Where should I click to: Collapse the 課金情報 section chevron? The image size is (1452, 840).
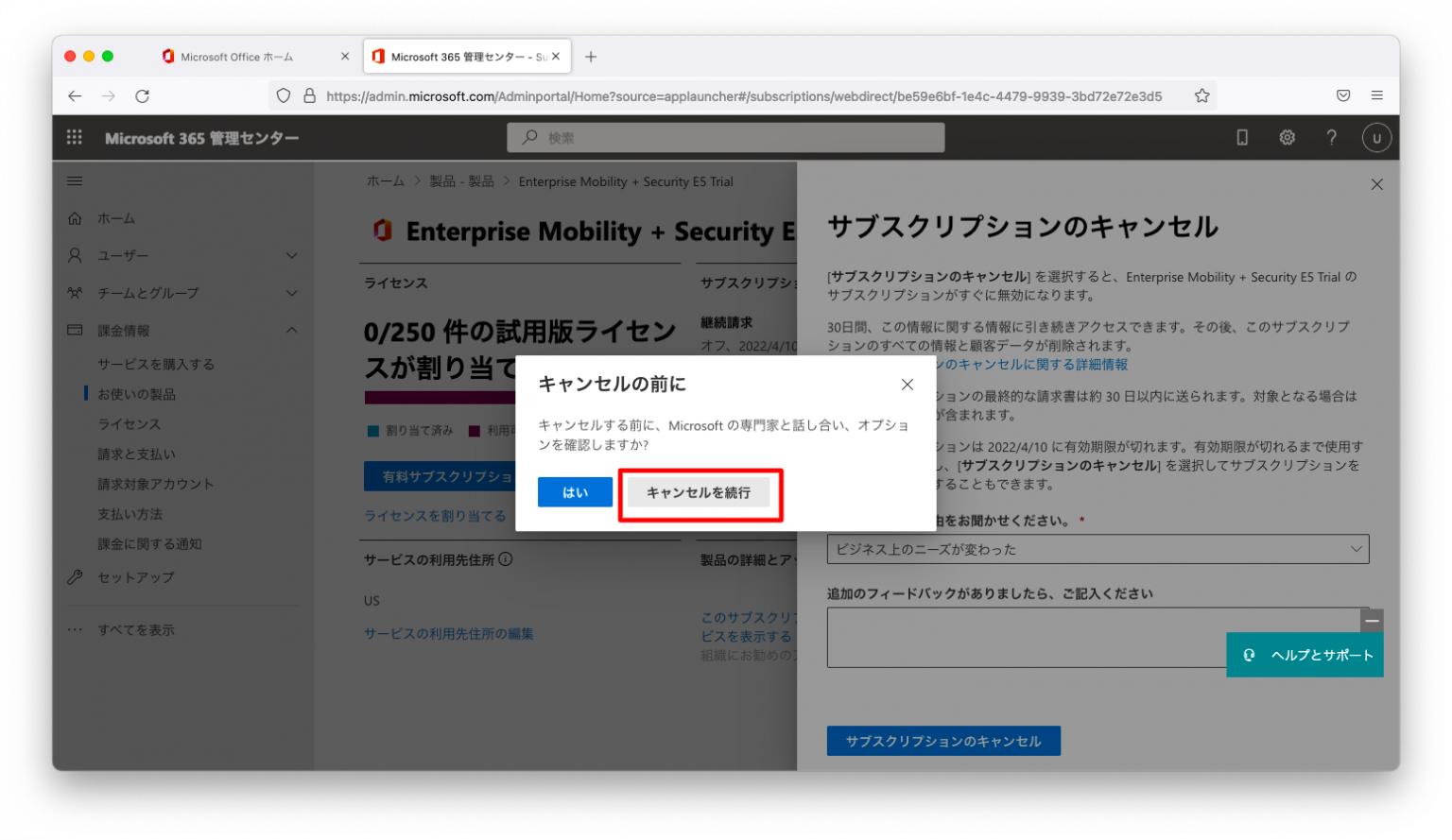point(293,330)
